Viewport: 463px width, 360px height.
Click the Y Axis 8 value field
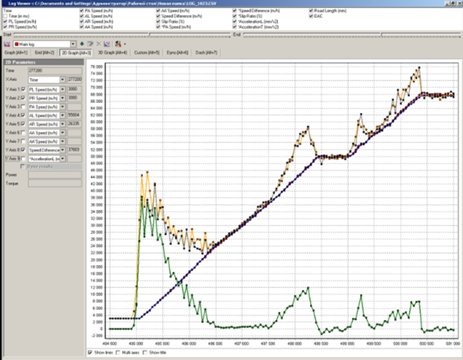(x=75, y=150)
